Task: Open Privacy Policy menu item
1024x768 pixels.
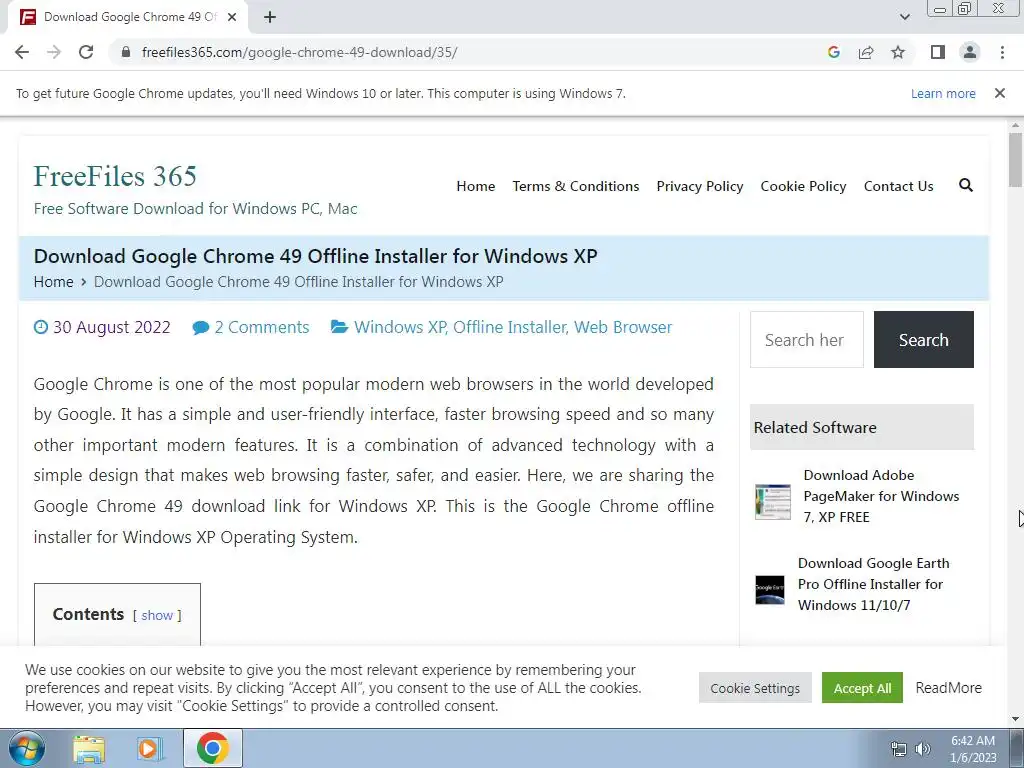Action: (x=699, y=186)
